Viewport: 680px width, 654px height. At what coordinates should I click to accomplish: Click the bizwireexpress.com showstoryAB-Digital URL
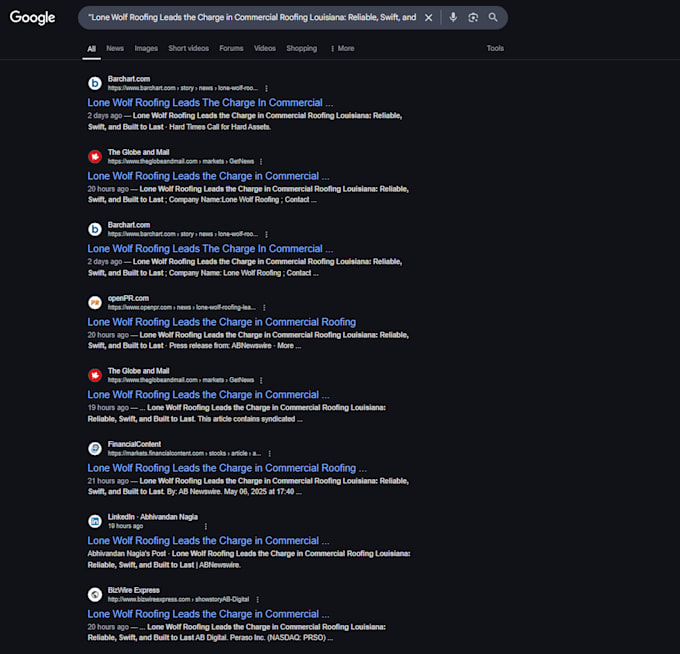[x=178, y=600]
